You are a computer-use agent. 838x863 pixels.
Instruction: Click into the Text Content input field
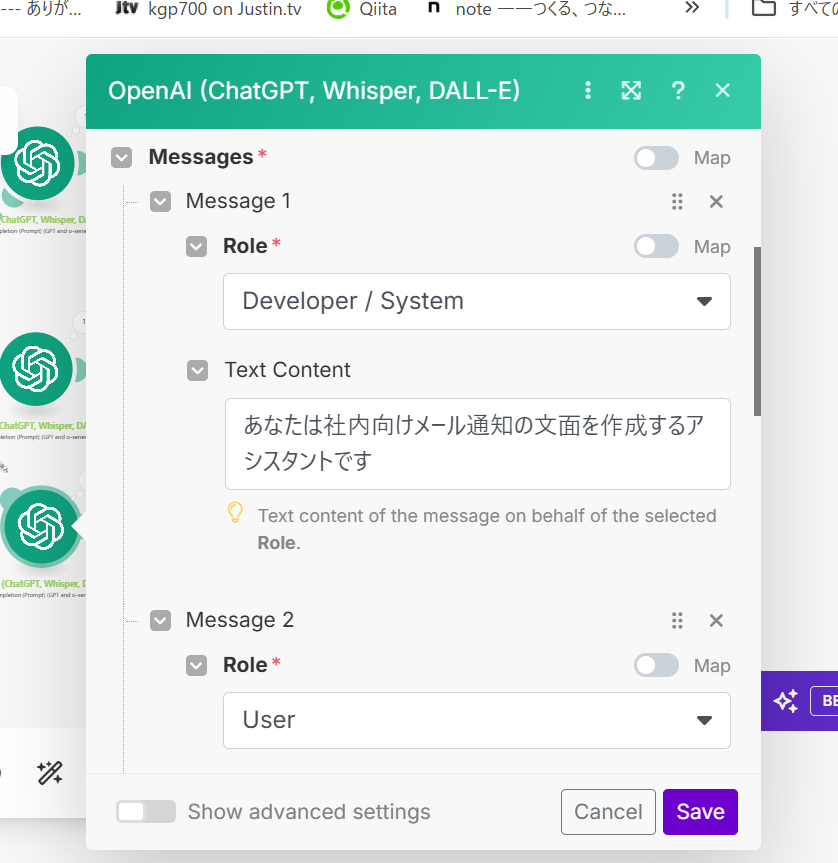[478, 444]
